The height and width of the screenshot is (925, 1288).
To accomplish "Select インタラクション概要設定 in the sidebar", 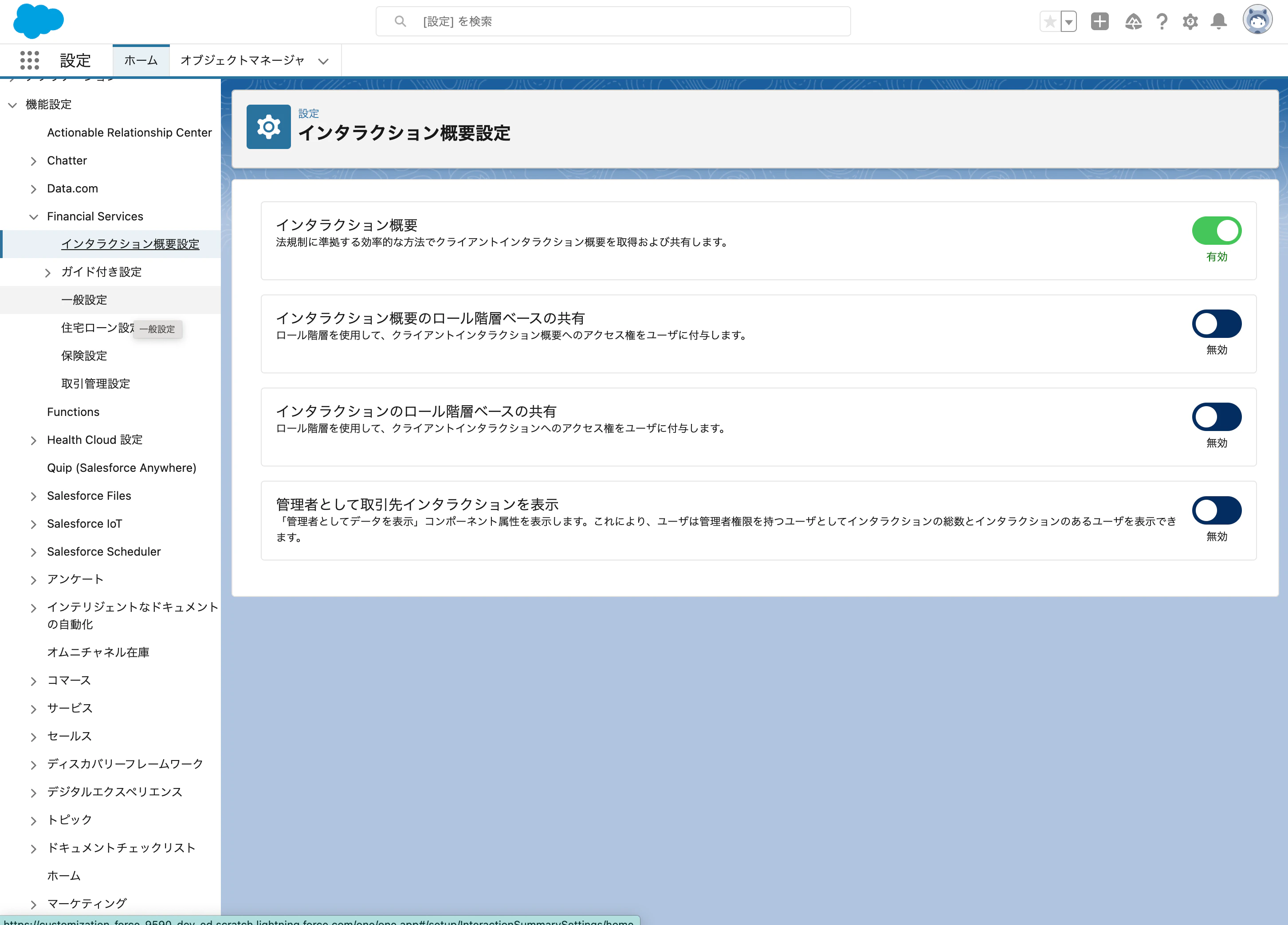I will pyautogui.click(x=130, y=244).
